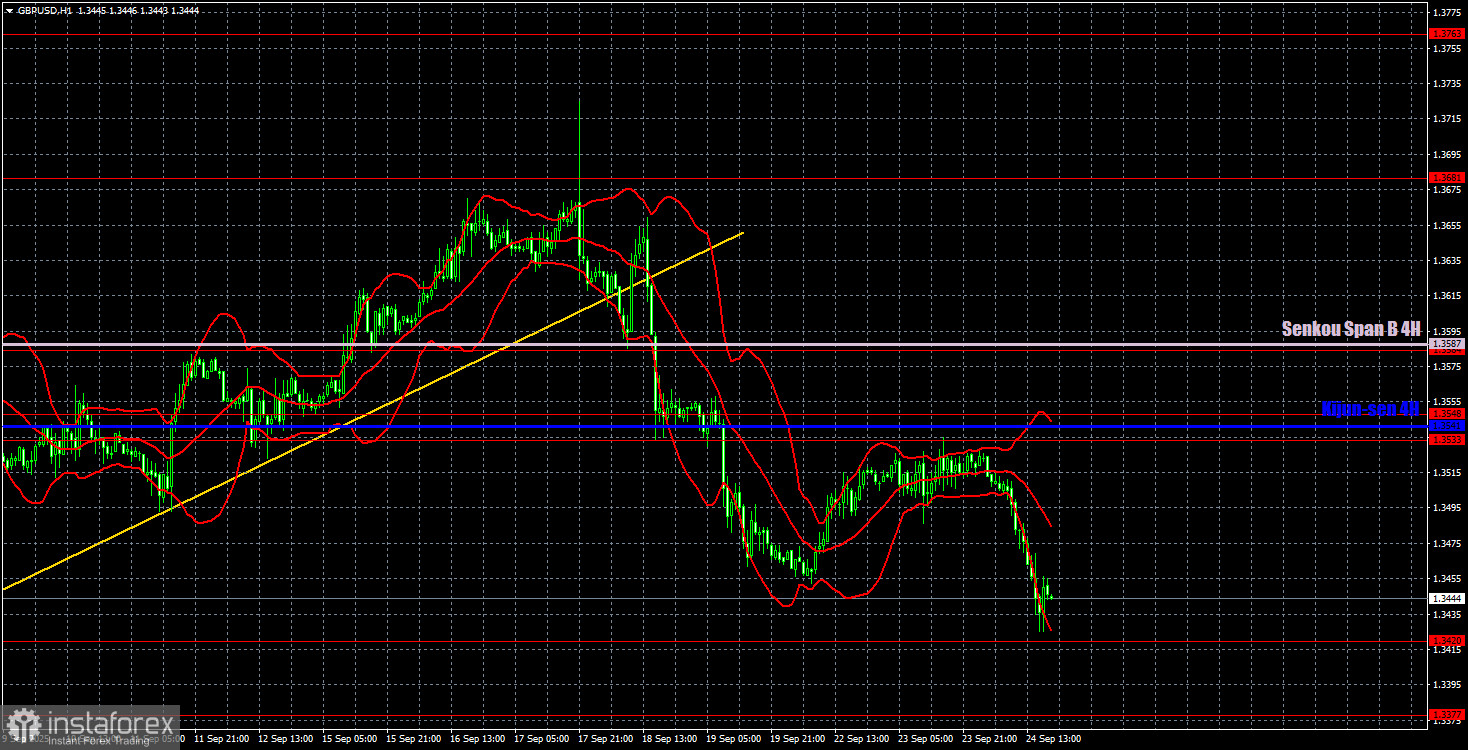Click the 1.3715 price axis label

tap(1448, 119)
